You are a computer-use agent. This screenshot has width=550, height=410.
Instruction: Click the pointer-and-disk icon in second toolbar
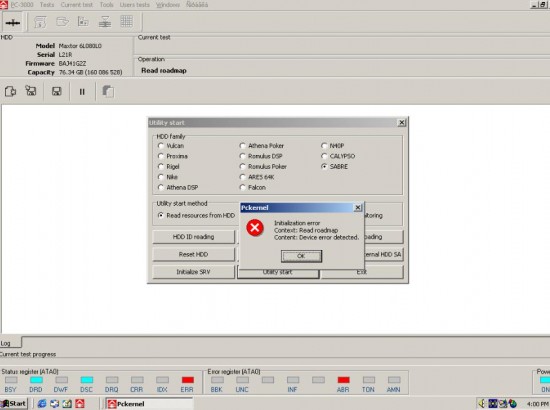[31, 91]
